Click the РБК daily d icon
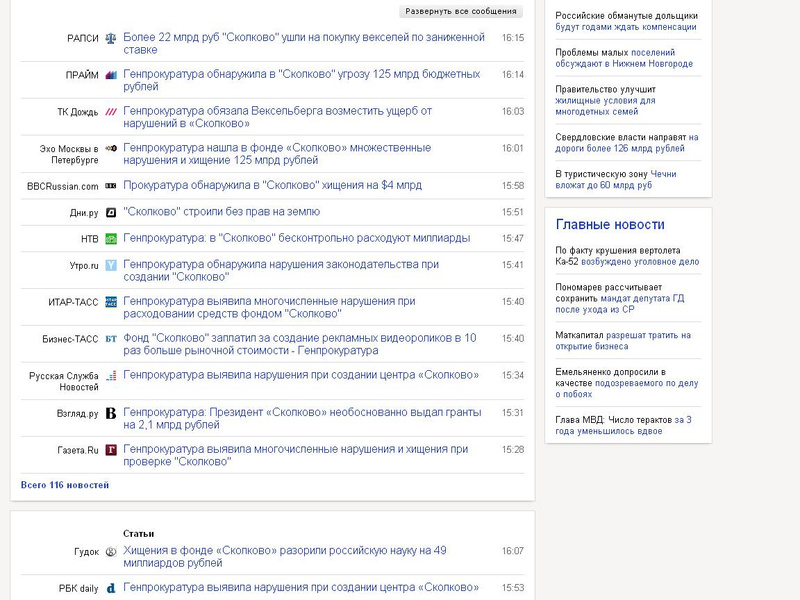 tap(111, 588)
